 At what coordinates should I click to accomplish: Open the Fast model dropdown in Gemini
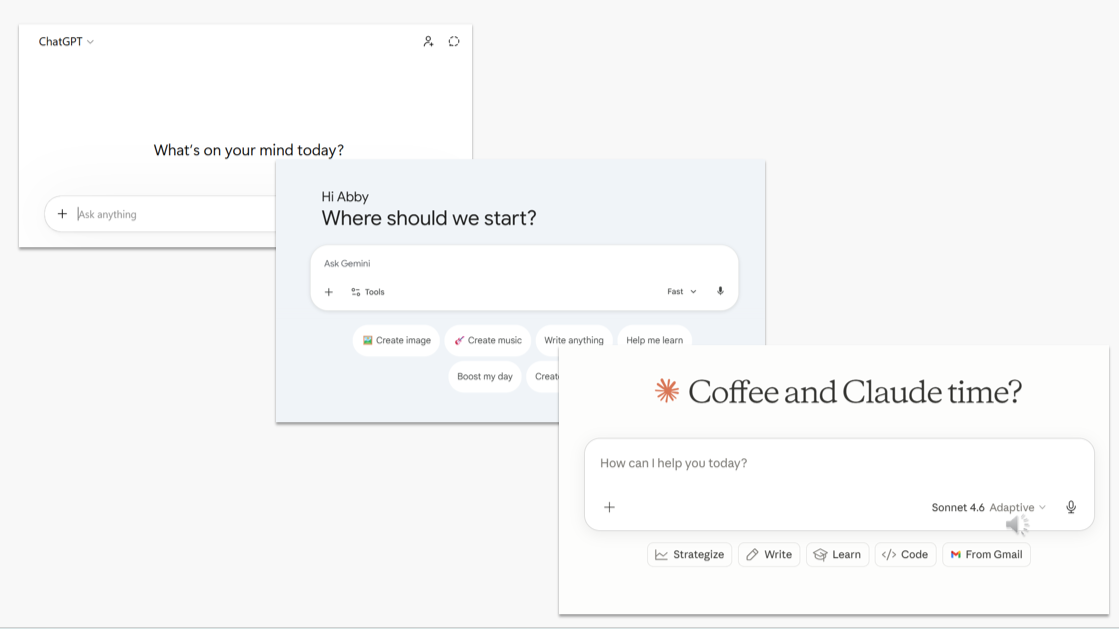tap(682, 291)
